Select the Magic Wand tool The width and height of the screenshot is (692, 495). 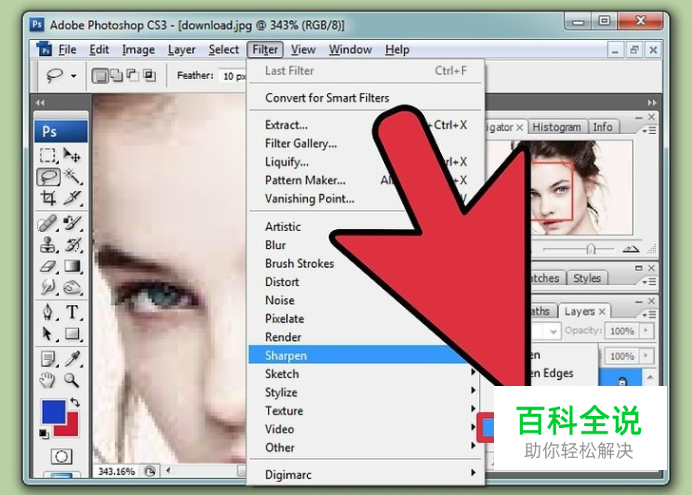point(72,177)
